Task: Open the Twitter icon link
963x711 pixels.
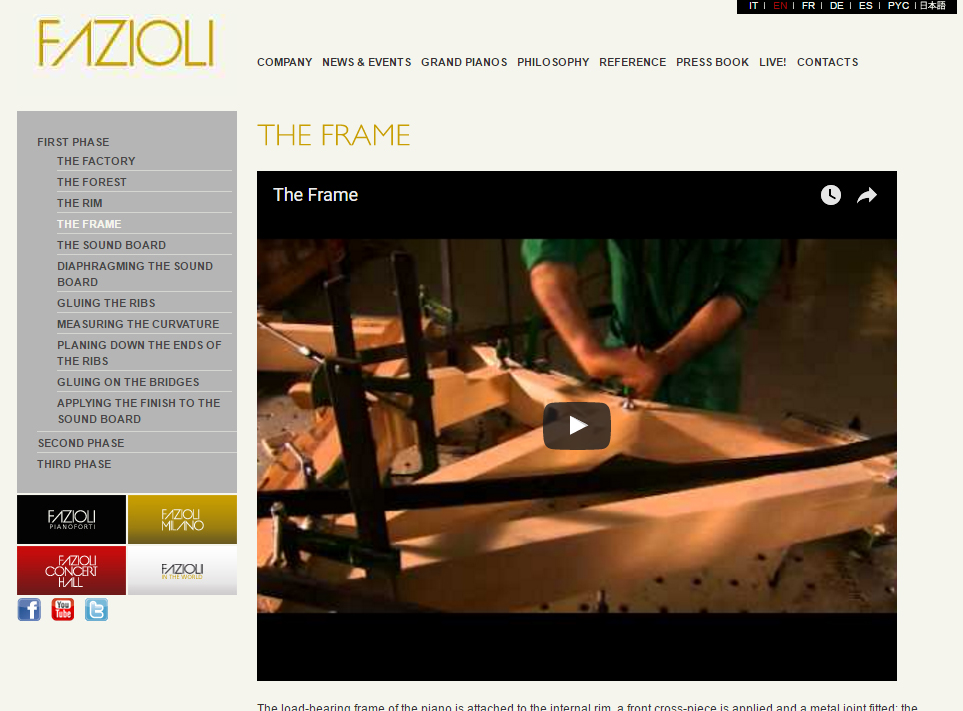Action: click(x=96, y=610)
